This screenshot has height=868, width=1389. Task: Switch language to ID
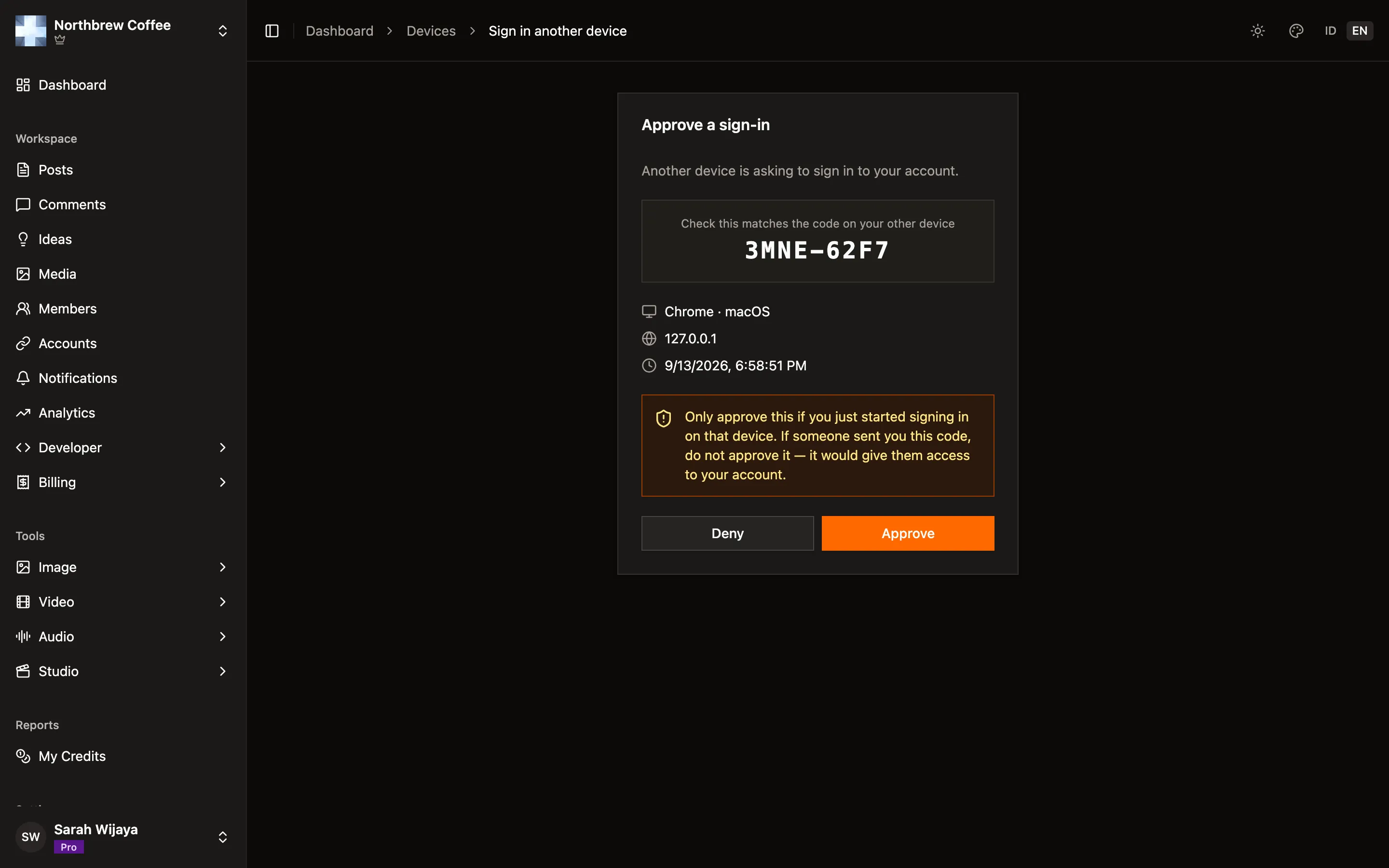click(1331, 31)
